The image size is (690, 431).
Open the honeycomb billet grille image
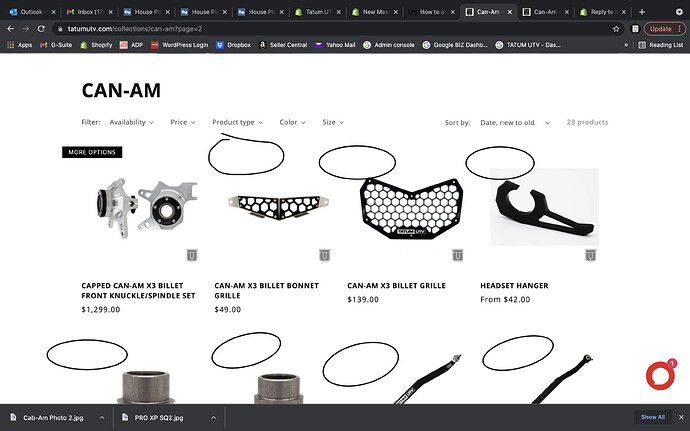(x=411, y=209)
